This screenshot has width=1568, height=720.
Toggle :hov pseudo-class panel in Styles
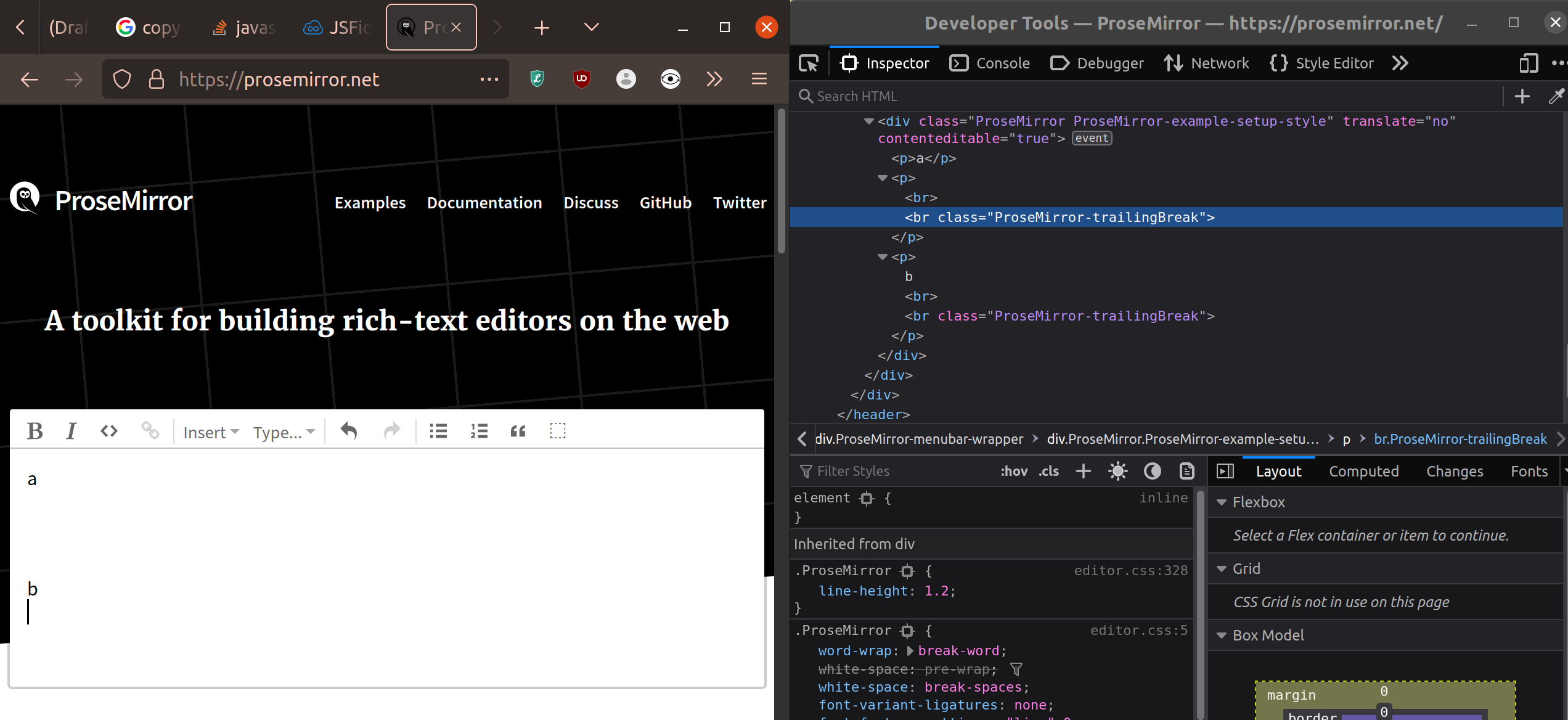1013,471
